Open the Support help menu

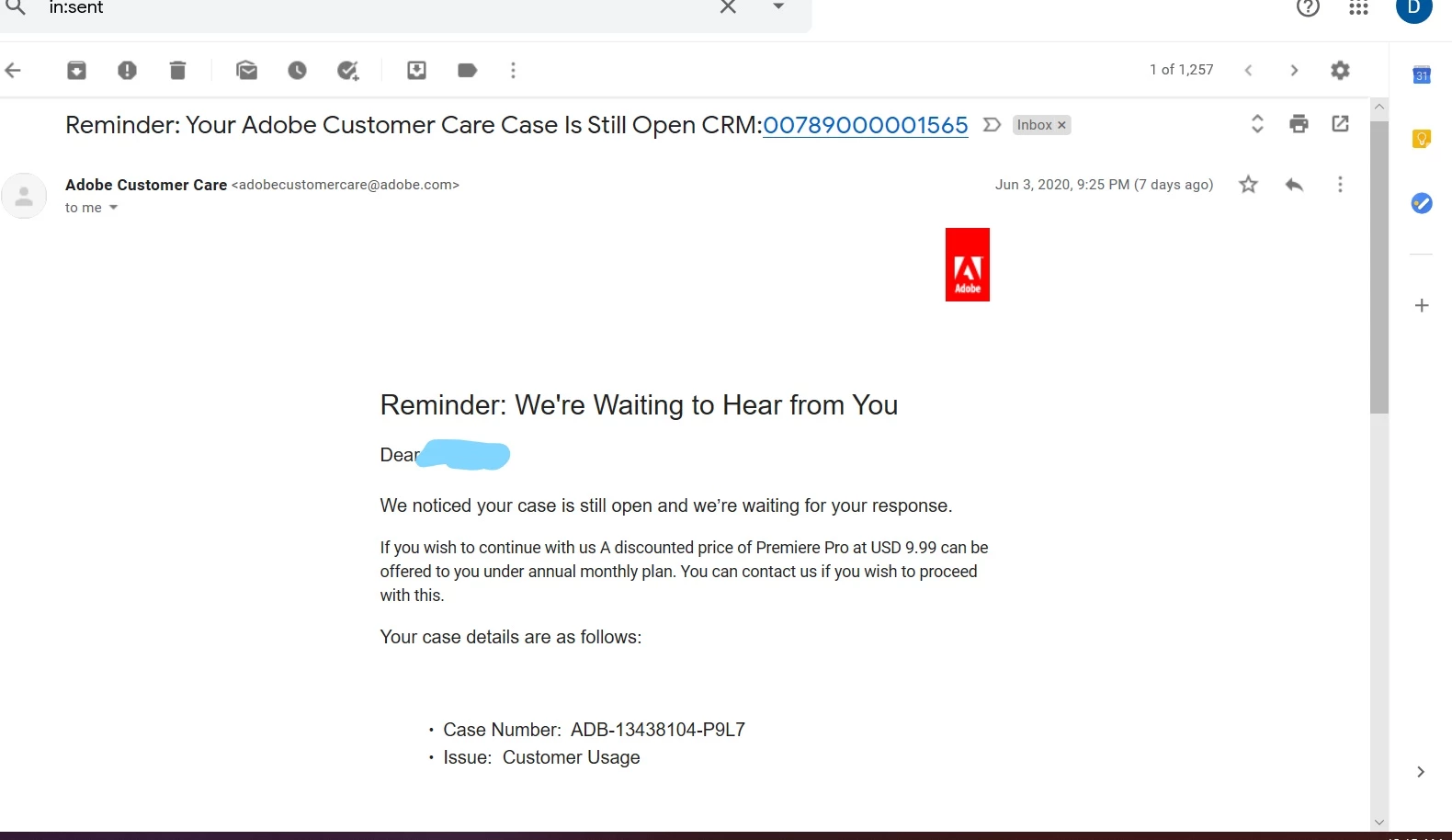point(1308,8)
